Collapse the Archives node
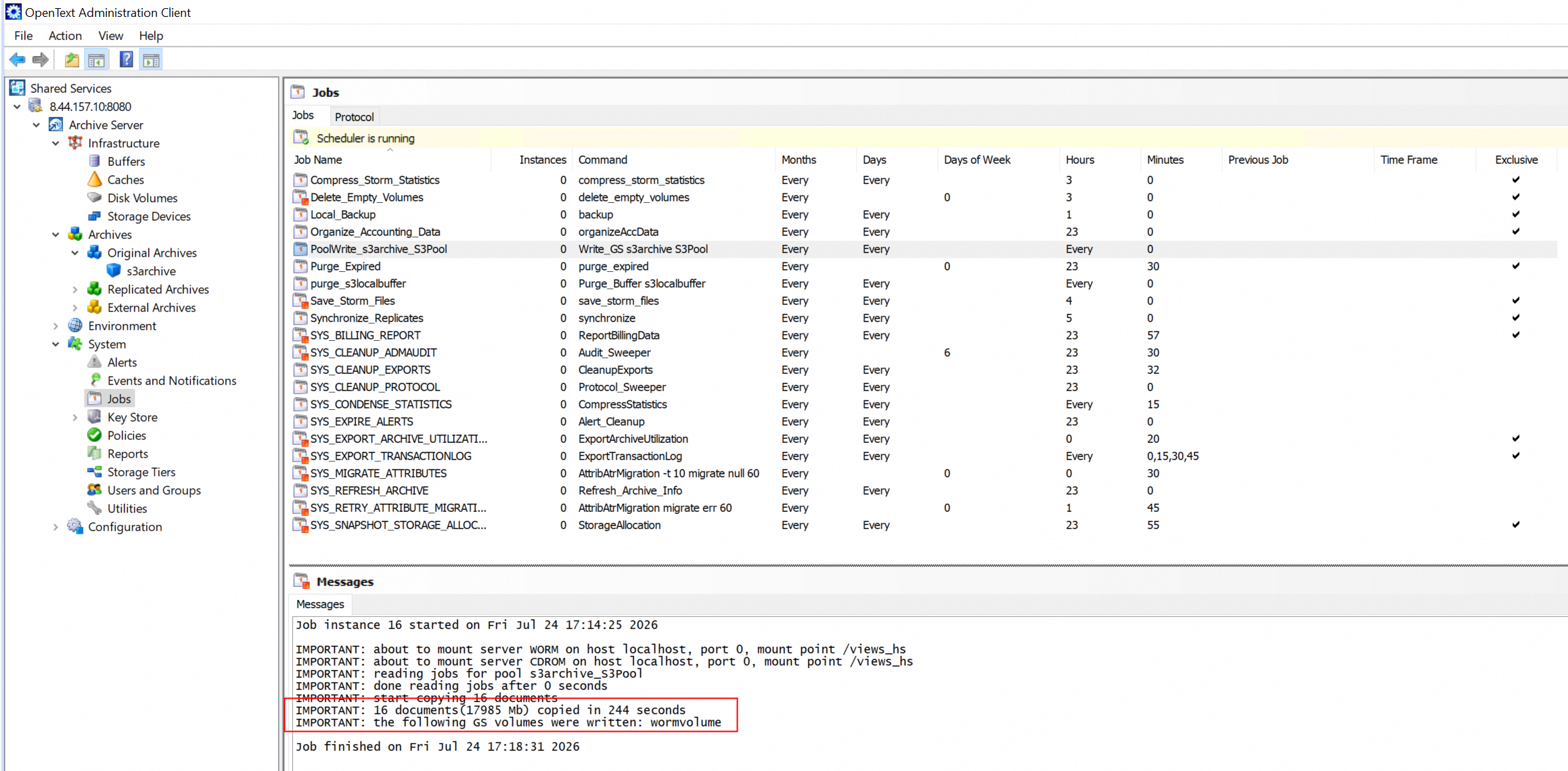Image resolution: width=1568 pixels, height=771 pixels. [x=55, y=235]
